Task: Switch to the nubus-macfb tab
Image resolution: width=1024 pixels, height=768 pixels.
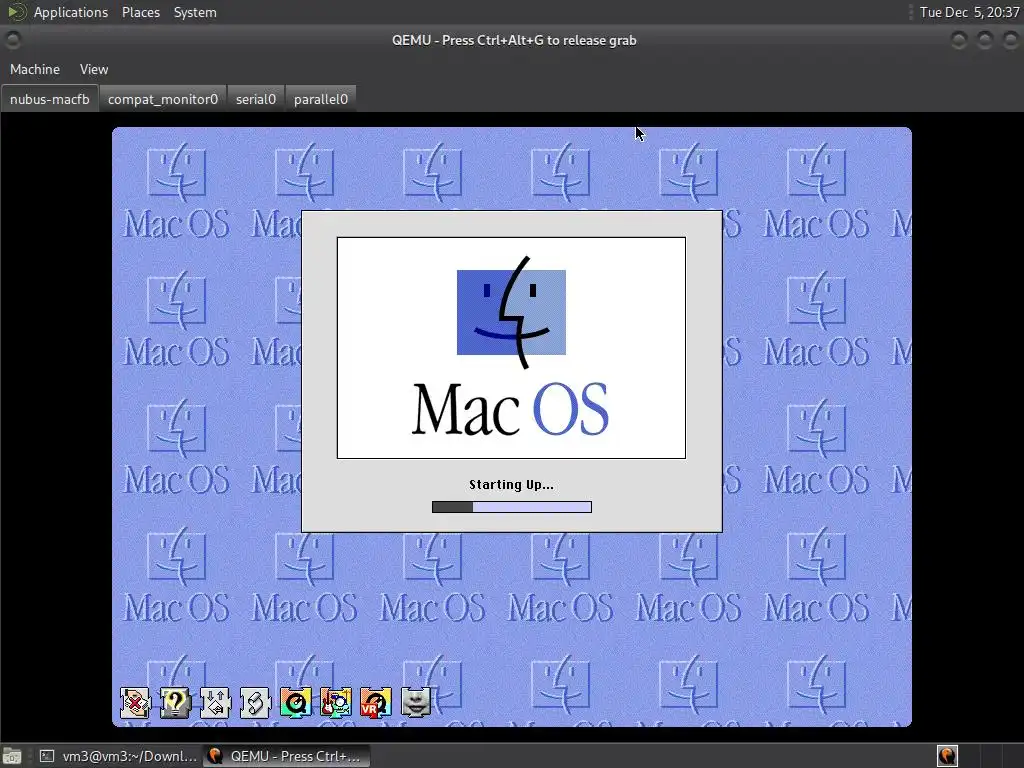Action: (x=50, y=99)
